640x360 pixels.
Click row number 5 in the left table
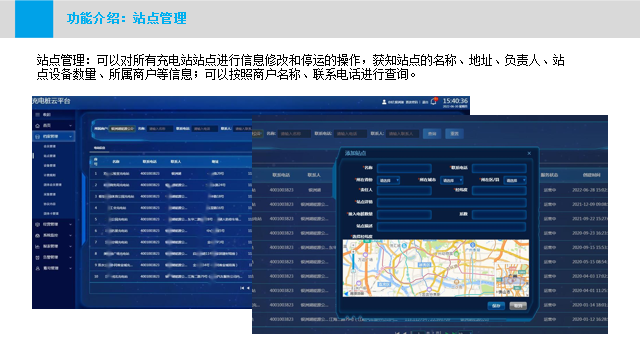[x=96, y=219]
